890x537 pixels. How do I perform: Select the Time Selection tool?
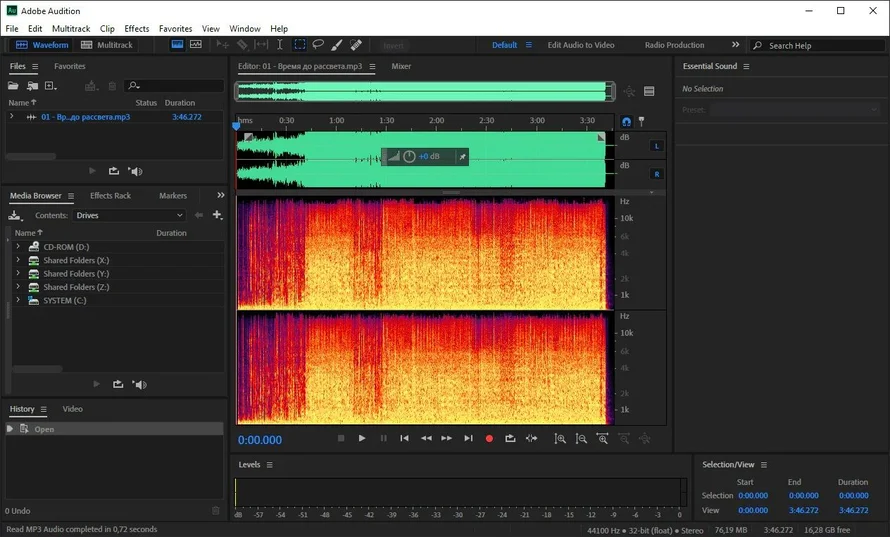(280, 45)
